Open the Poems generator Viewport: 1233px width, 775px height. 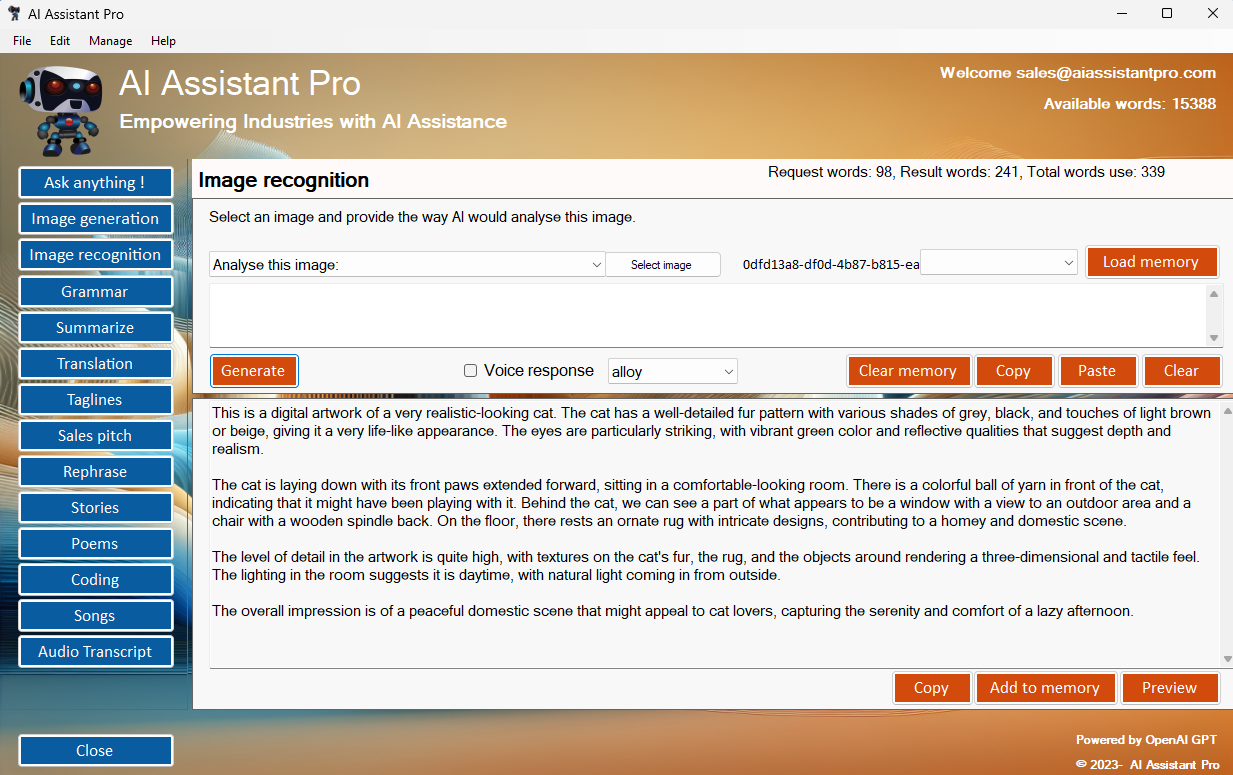point(95,543)
